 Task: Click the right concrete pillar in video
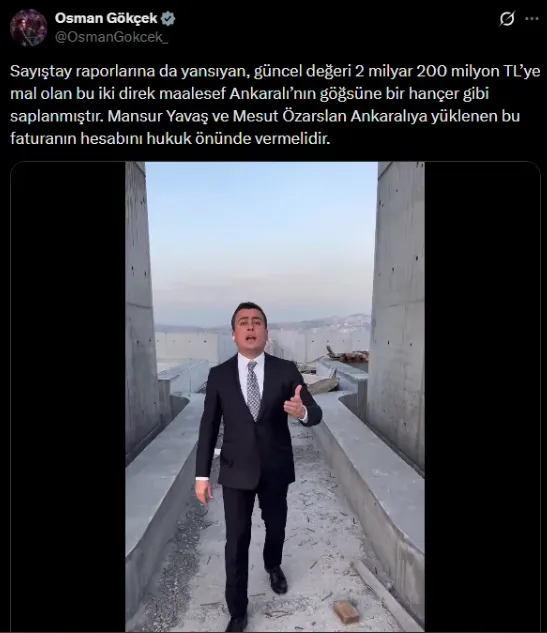click(x=398, y=315)
